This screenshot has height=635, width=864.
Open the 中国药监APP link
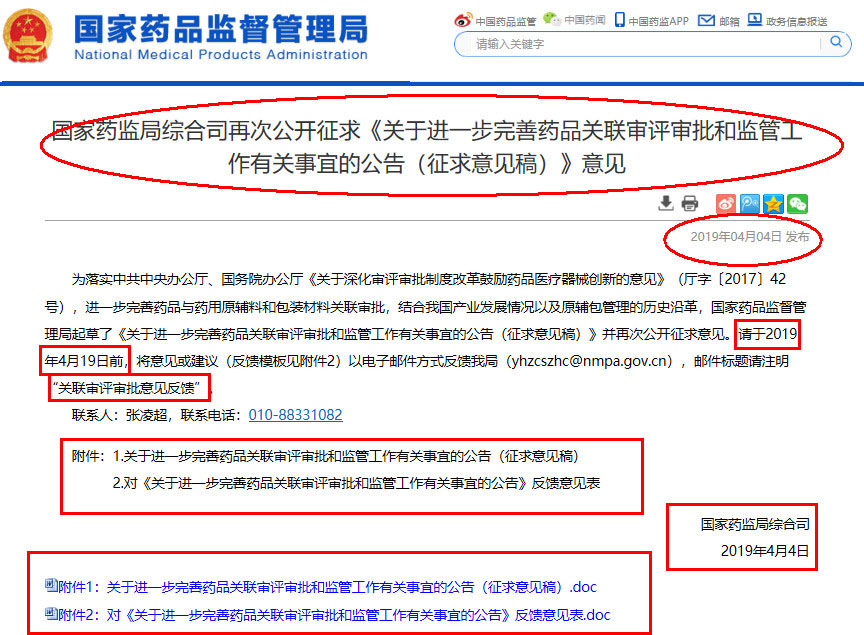(x=651, y=20)
